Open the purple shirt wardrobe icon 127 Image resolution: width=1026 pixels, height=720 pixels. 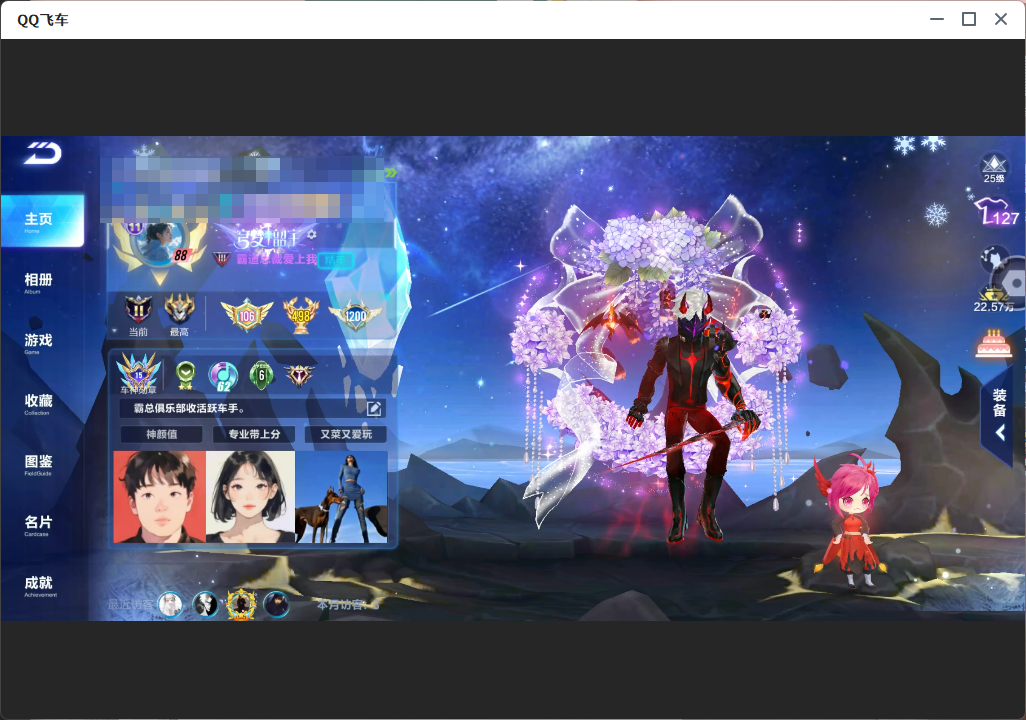click(997, 213)
